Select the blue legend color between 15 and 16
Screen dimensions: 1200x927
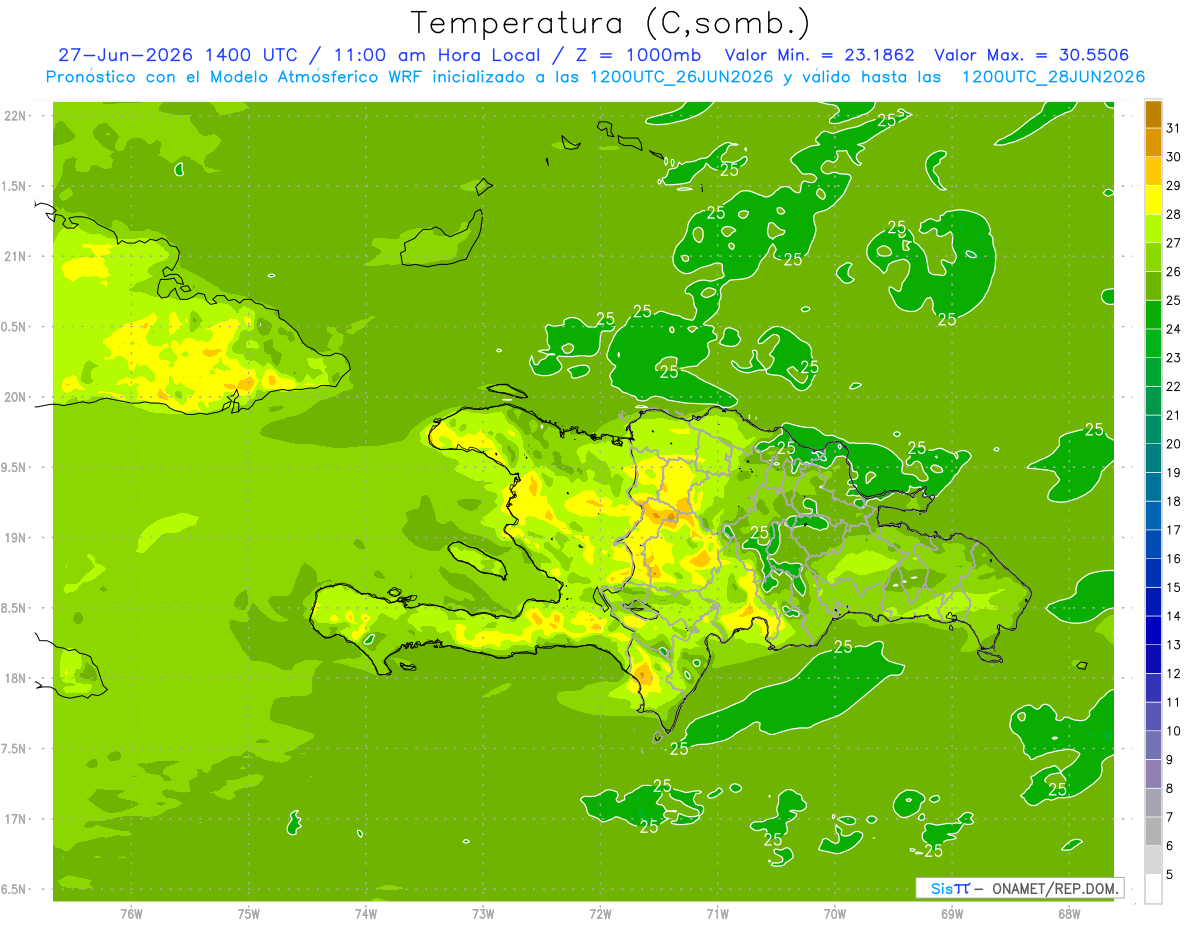(1153, 574)
